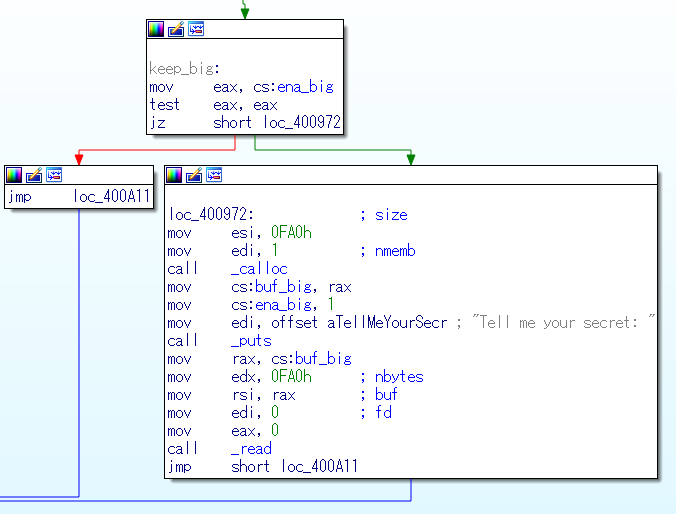The image size is (676, 514).
Task: Click the _puts call target
Action: pyautogui.click(x=251, y=341)
